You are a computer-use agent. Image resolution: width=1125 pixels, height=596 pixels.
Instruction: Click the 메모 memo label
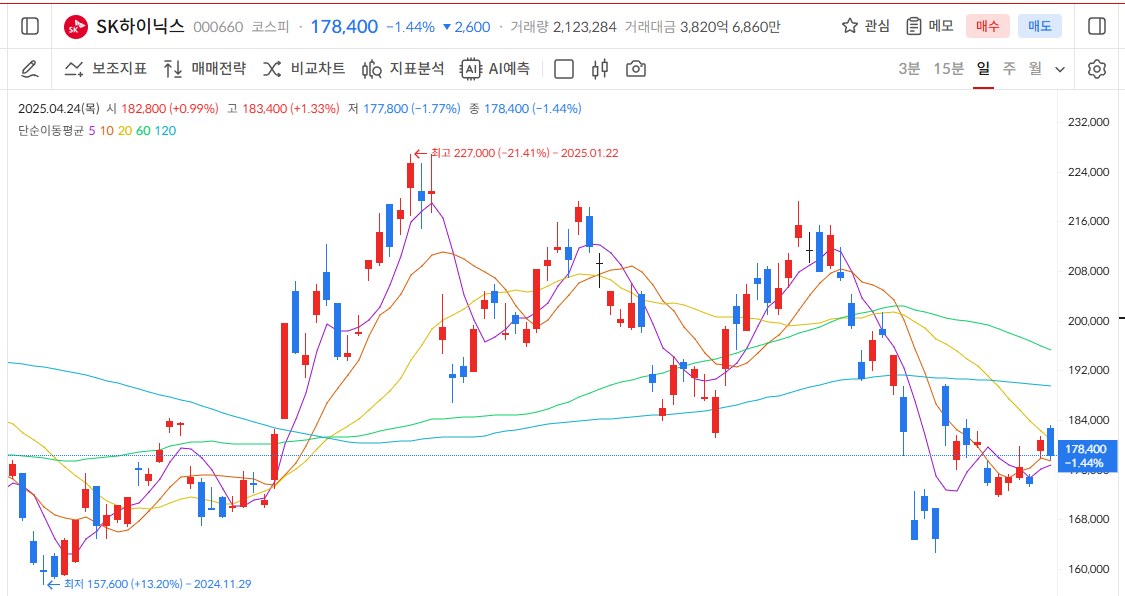point(941,26)
